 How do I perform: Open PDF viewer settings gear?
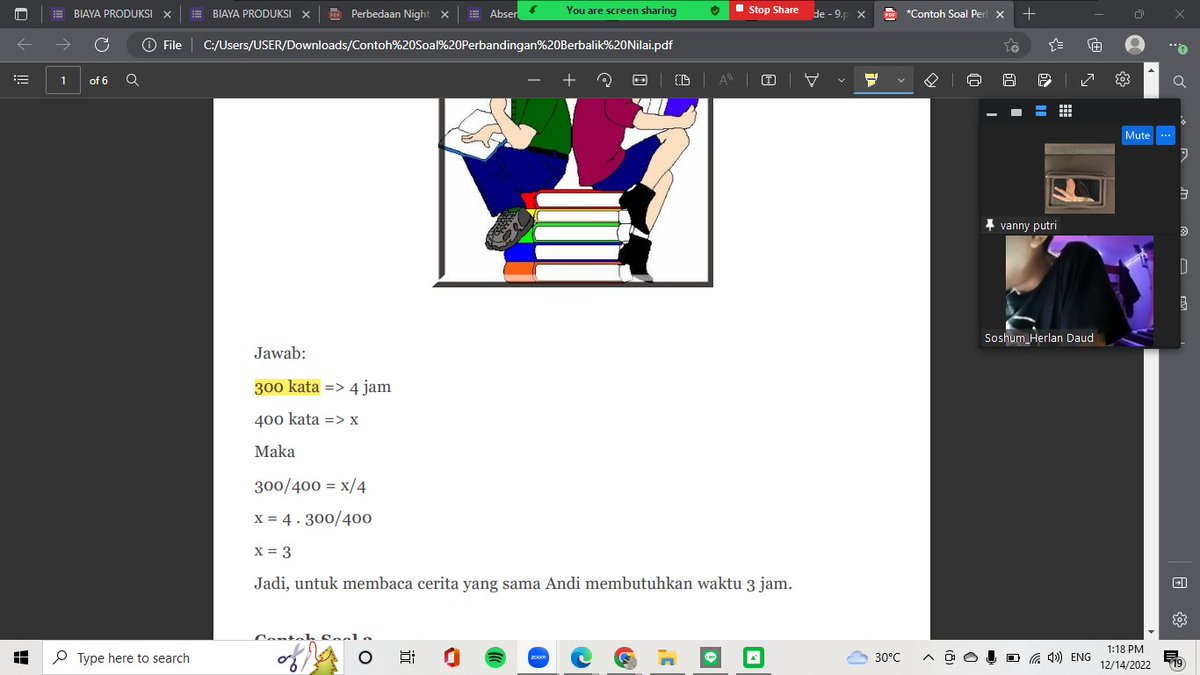pos(1123,80)
